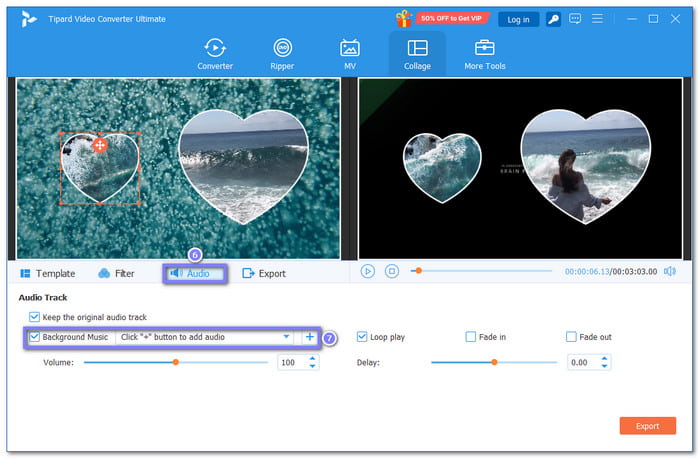Toggle Keep the original audio track

35,317
